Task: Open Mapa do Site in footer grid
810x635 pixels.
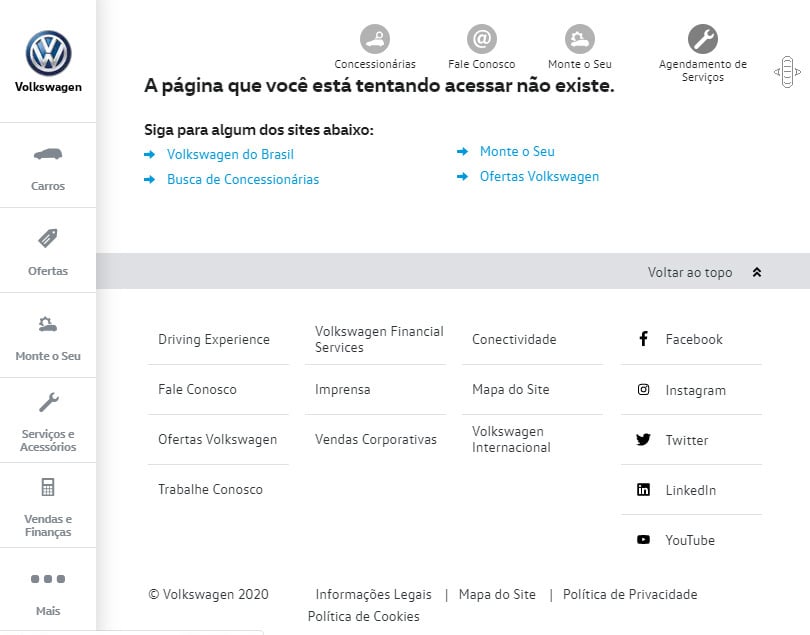Action: pyautogui.click(x=510, y=390)
